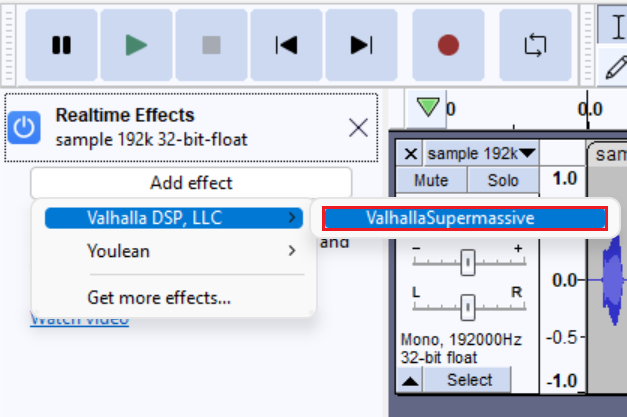Click the red Record button
Screen dimensions: 627x417
coord(448,45)
